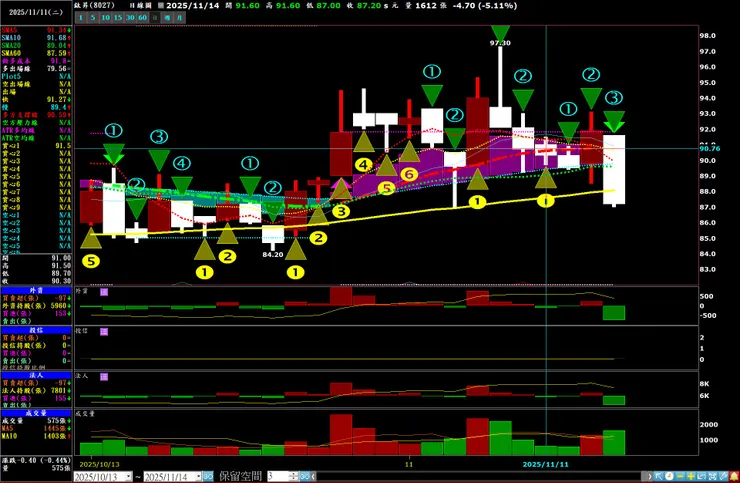The height and width of the screenshot is (483, 740).
Task: Click the small icon before date 2025/11/14 in header
Action: pyautogui.click(x=161, y=6)
